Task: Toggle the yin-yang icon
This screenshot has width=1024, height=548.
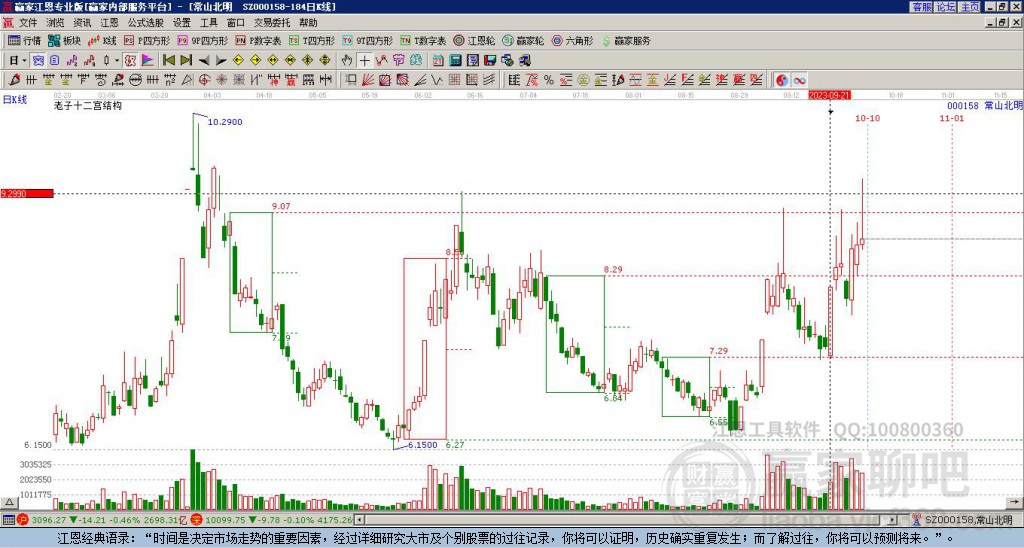Action: (x=782, y=80)
